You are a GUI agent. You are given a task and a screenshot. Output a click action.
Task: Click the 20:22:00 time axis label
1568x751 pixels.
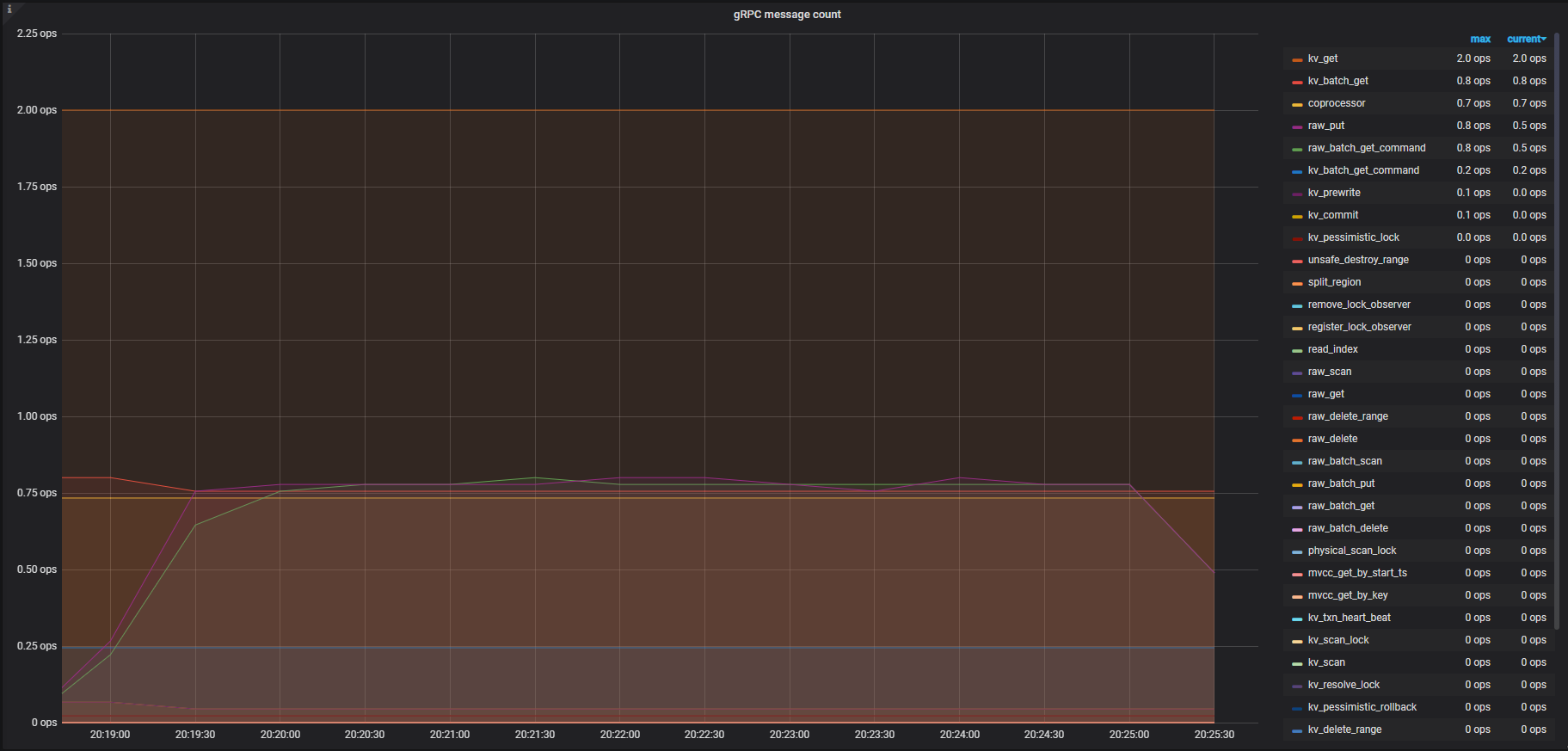[x=620, y=735]
